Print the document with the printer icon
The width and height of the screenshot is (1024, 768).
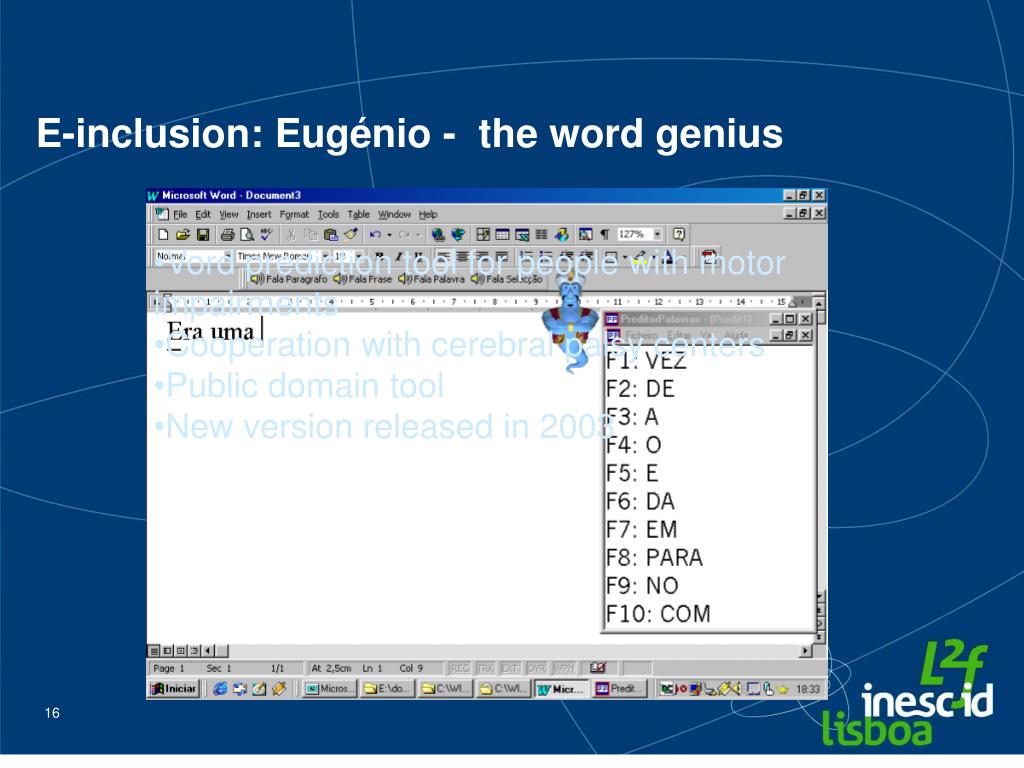pos(227,234)
